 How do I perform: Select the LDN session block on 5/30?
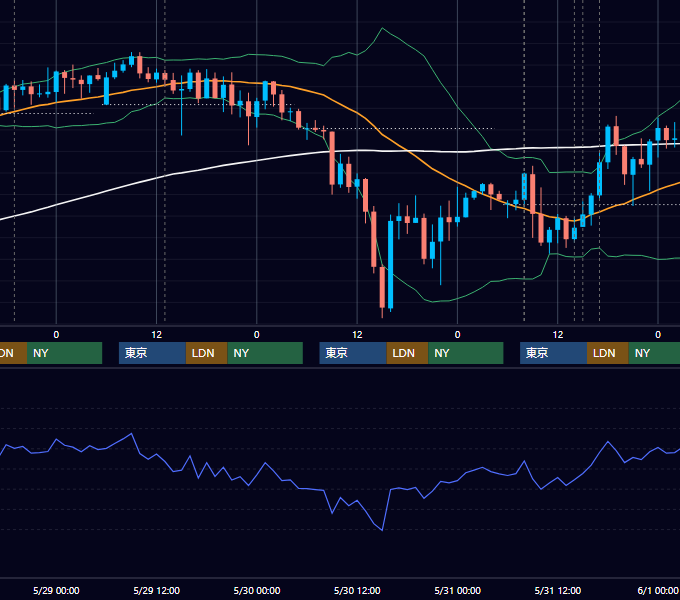(x=407, y=353)
